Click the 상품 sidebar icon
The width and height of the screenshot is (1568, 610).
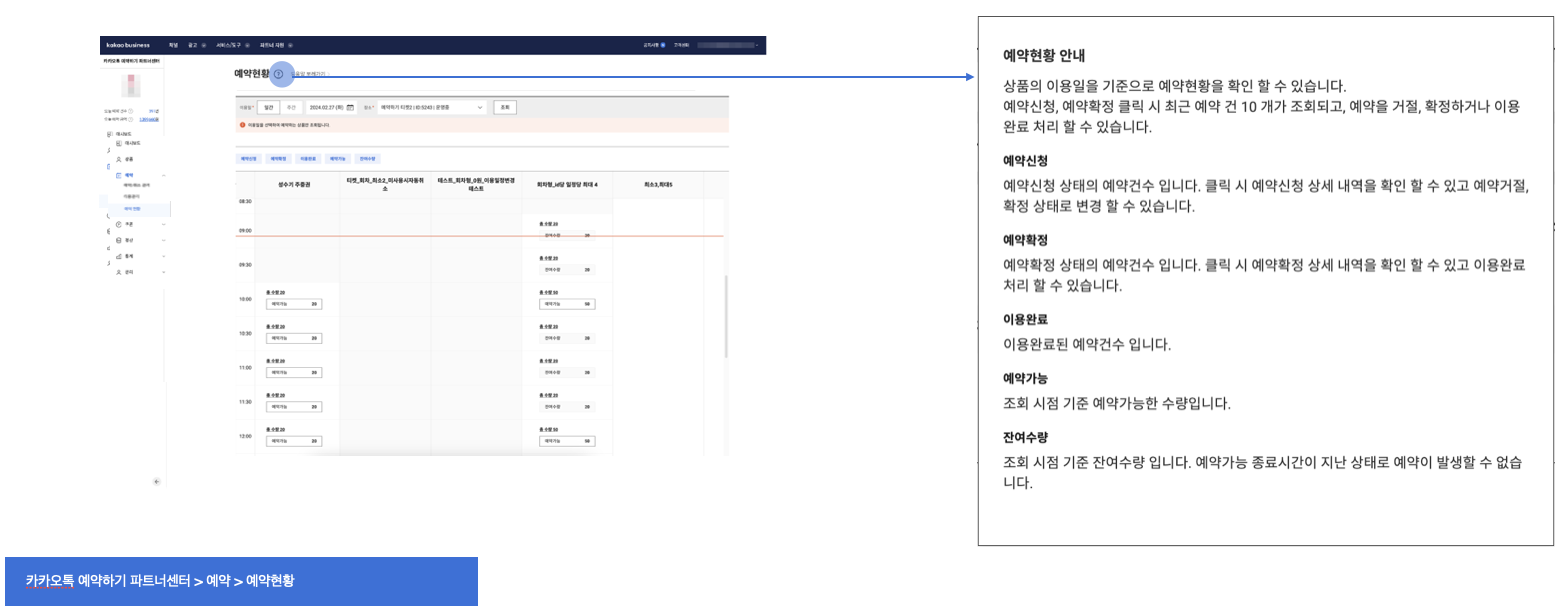point(118,159)
